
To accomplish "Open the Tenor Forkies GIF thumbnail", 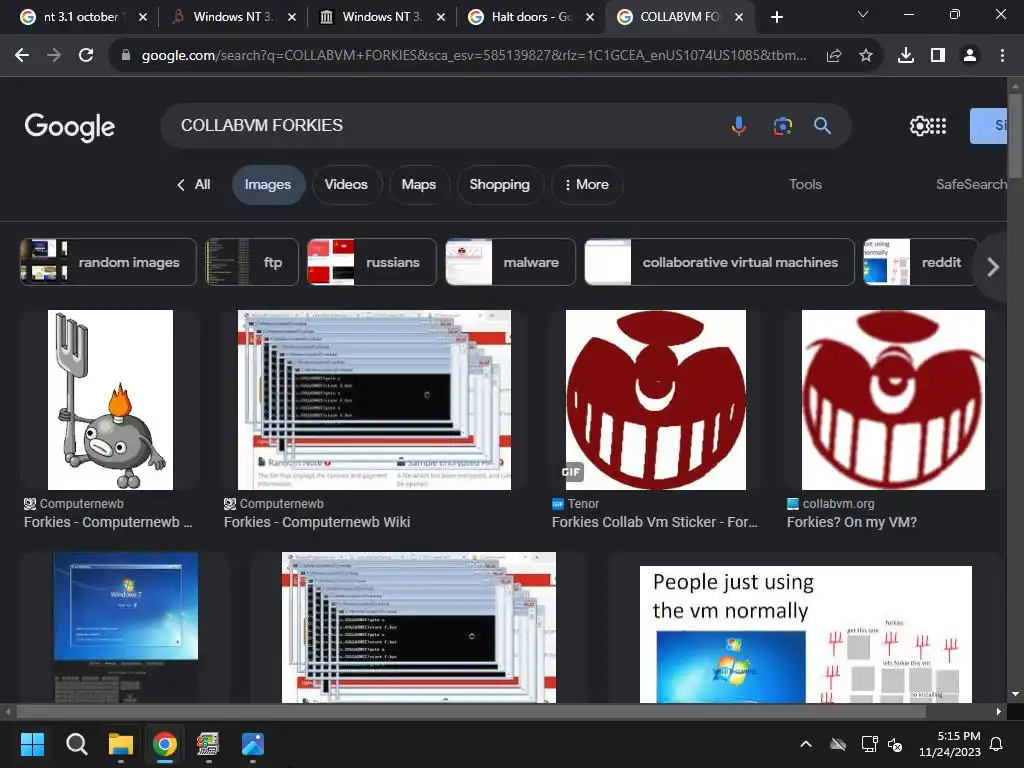I will (656, 400).
